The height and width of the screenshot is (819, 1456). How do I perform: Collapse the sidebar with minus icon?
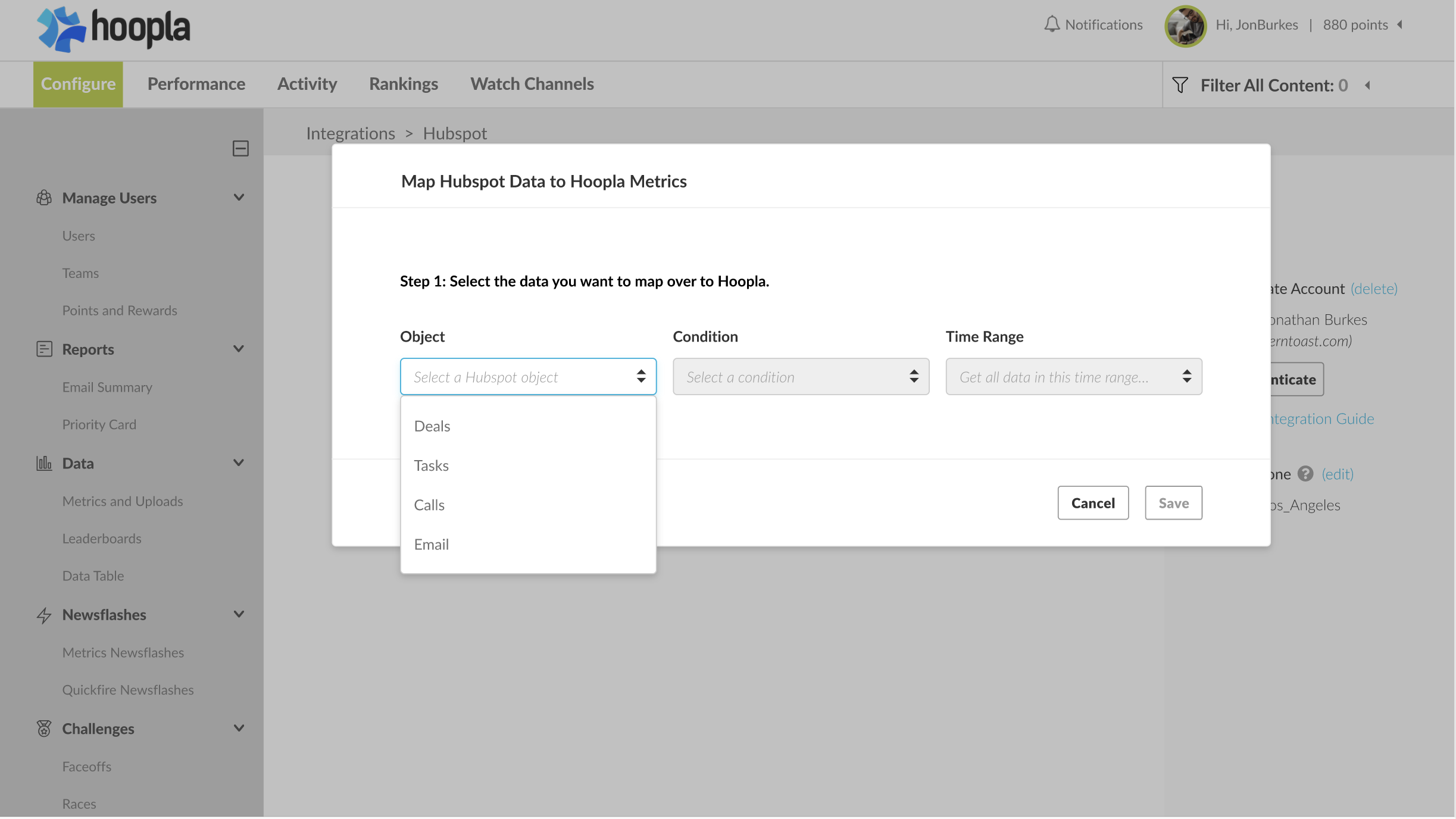pos(240,149)
